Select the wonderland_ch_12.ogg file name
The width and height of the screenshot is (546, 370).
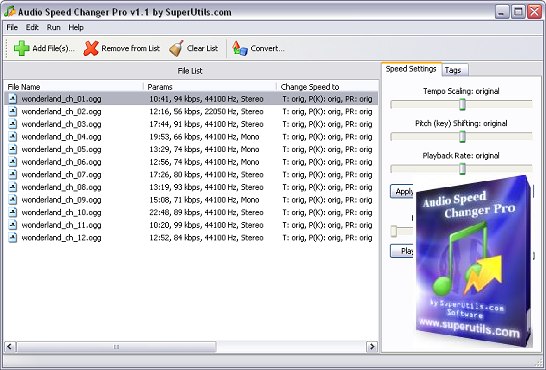(61, 238)
